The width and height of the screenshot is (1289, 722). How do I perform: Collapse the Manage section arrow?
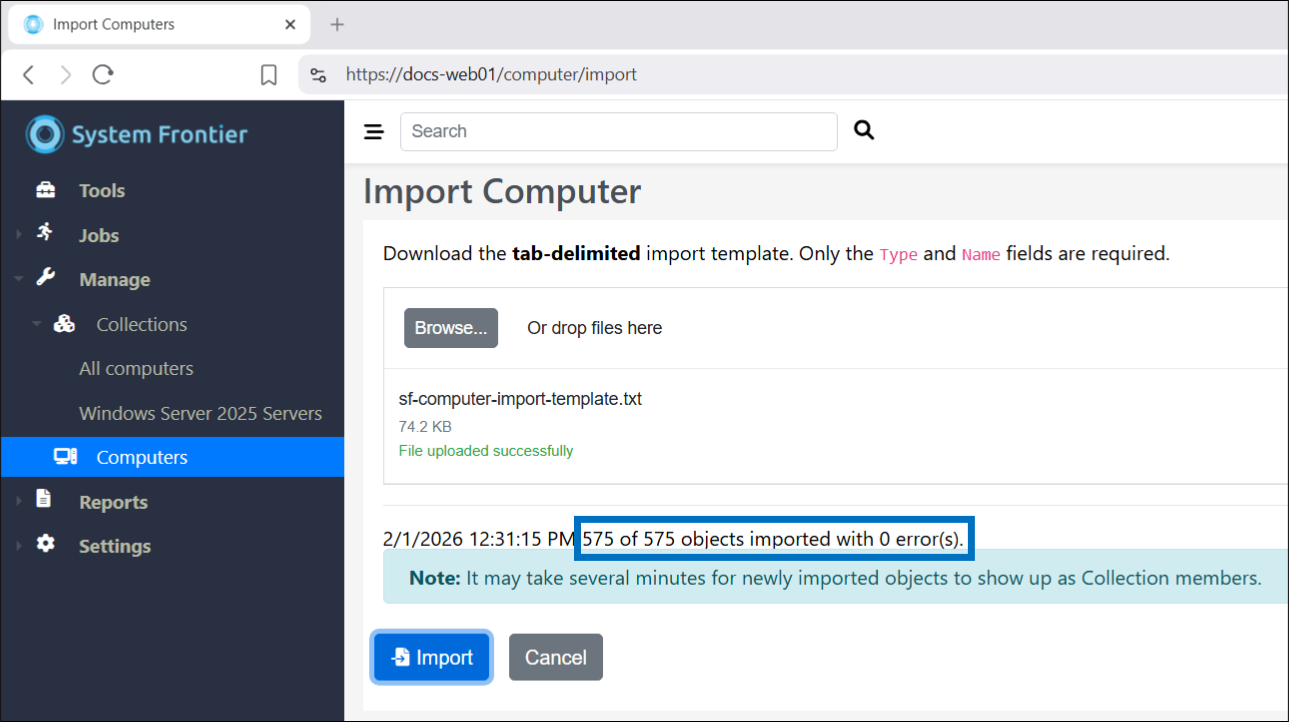coord(18,280)
